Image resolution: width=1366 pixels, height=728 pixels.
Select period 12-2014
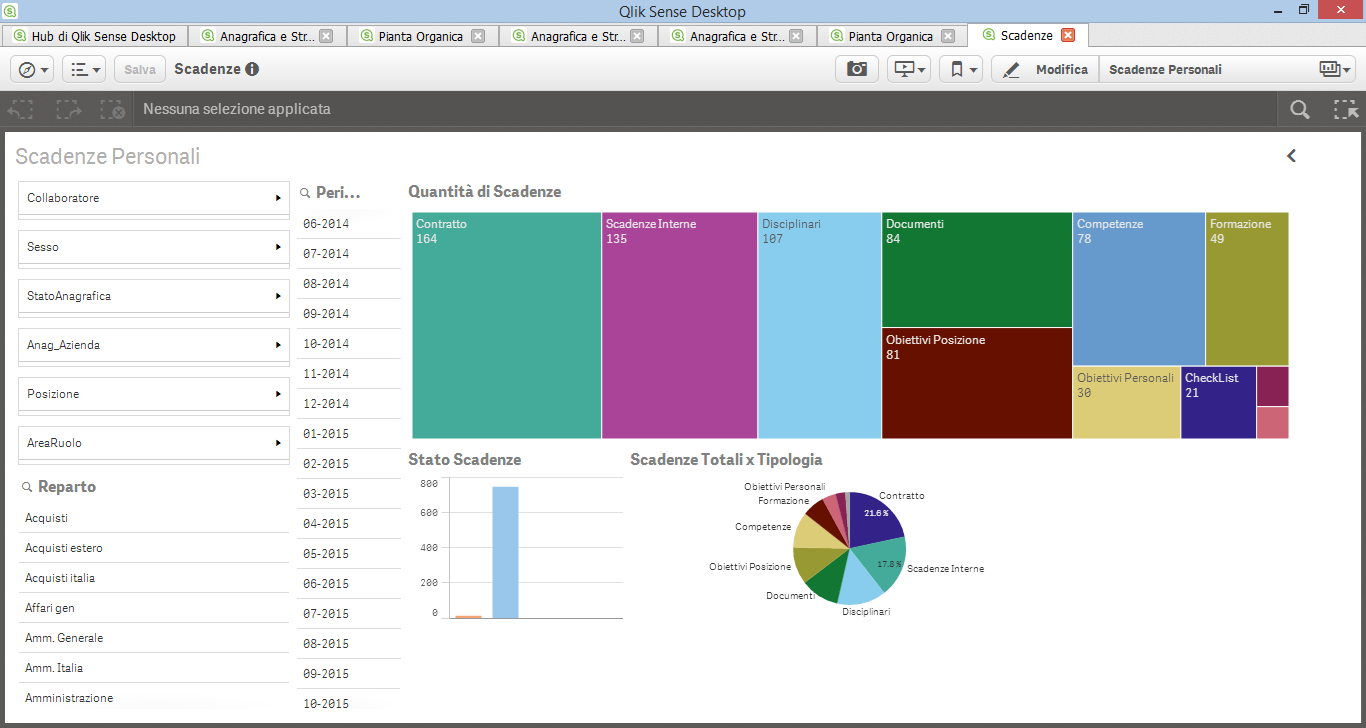click(x=349, y=404)
